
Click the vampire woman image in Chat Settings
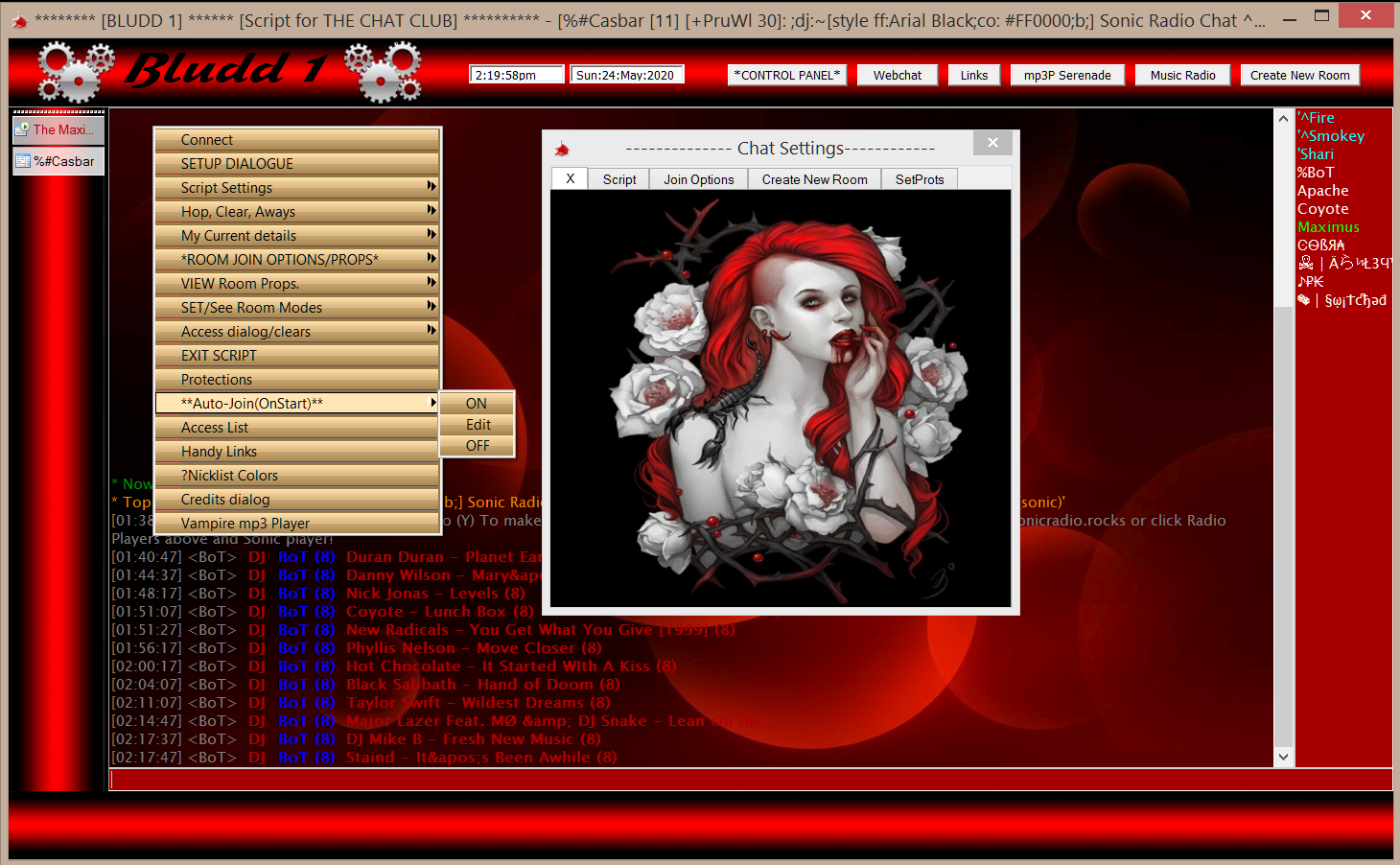coord(781,398)
